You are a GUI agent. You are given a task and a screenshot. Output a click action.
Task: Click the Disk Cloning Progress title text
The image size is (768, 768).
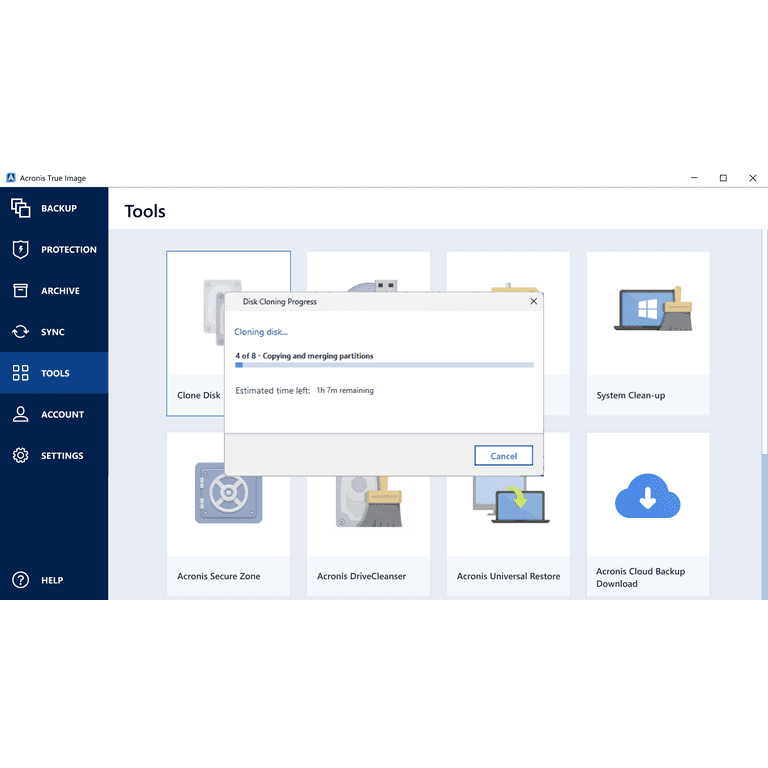click(280, 302)
